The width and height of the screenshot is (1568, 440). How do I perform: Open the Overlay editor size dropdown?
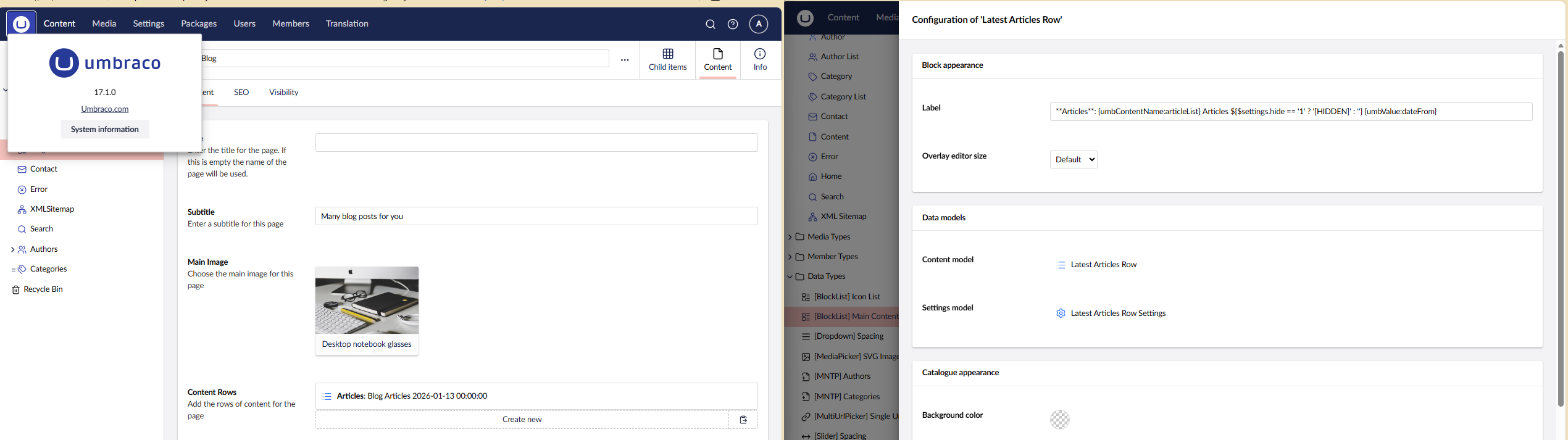pos(1074,160)
